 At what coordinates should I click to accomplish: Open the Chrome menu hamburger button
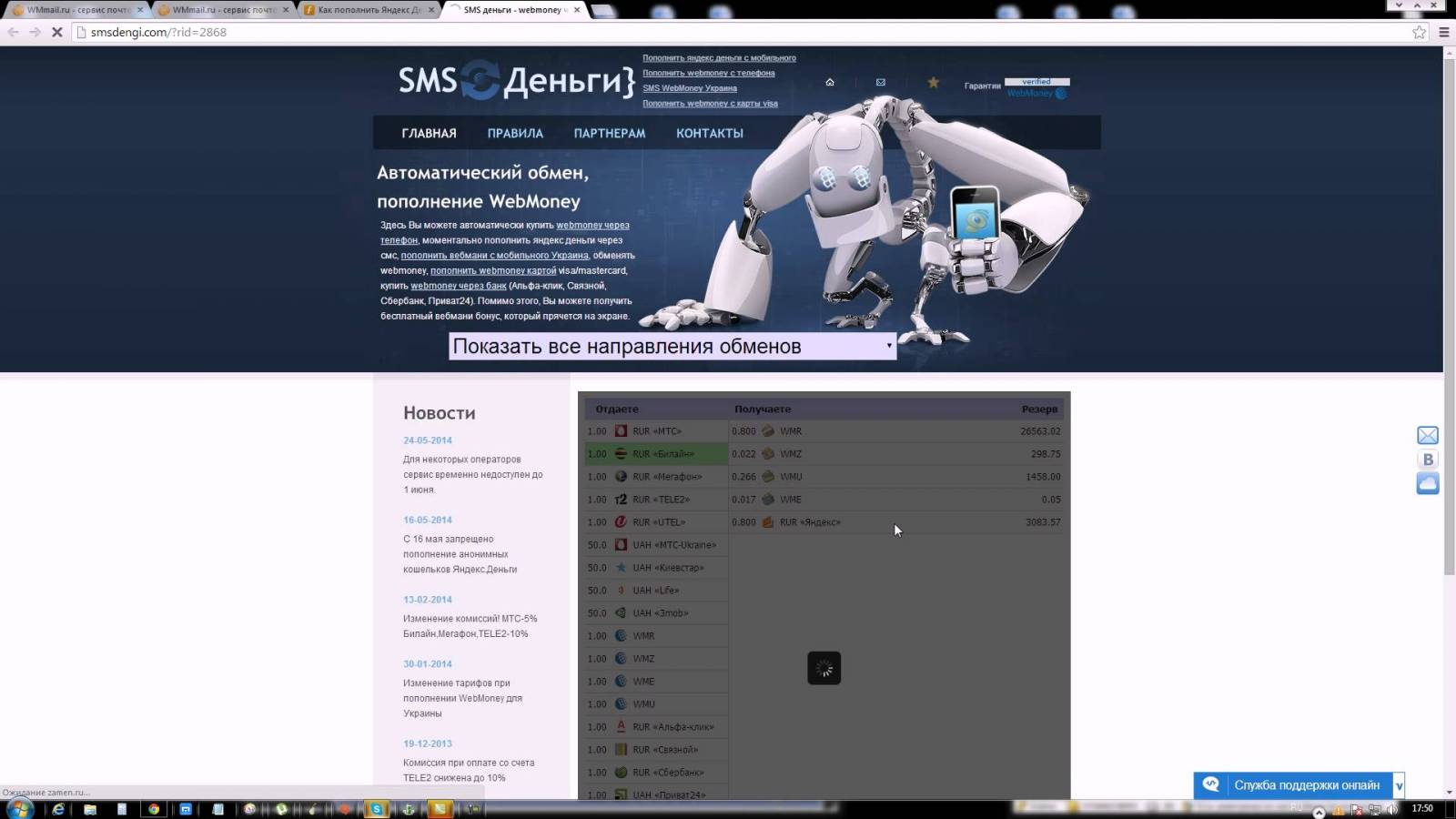click(x=1443, y=32)
